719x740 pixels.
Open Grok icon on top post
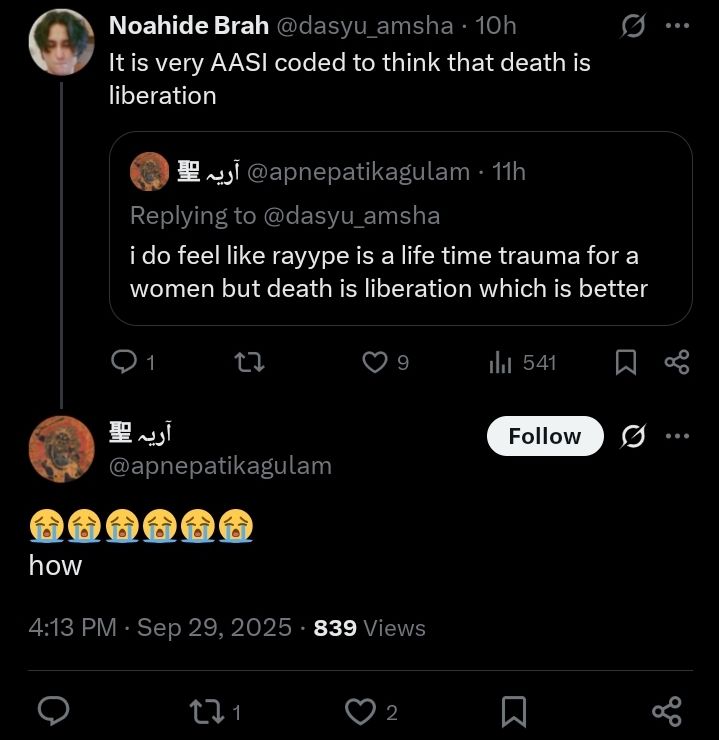[x=632, y=26]
